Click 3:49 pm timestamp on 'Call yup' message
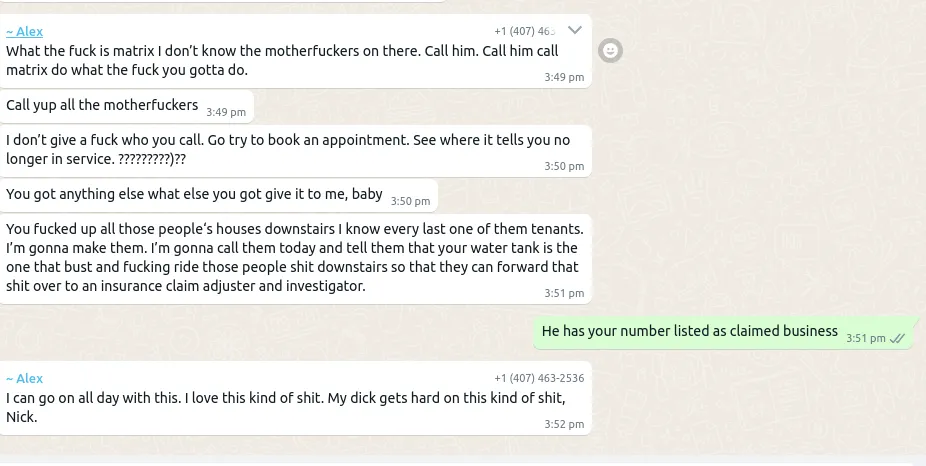The width and height of the screenshot is (926, 466). 225,112
